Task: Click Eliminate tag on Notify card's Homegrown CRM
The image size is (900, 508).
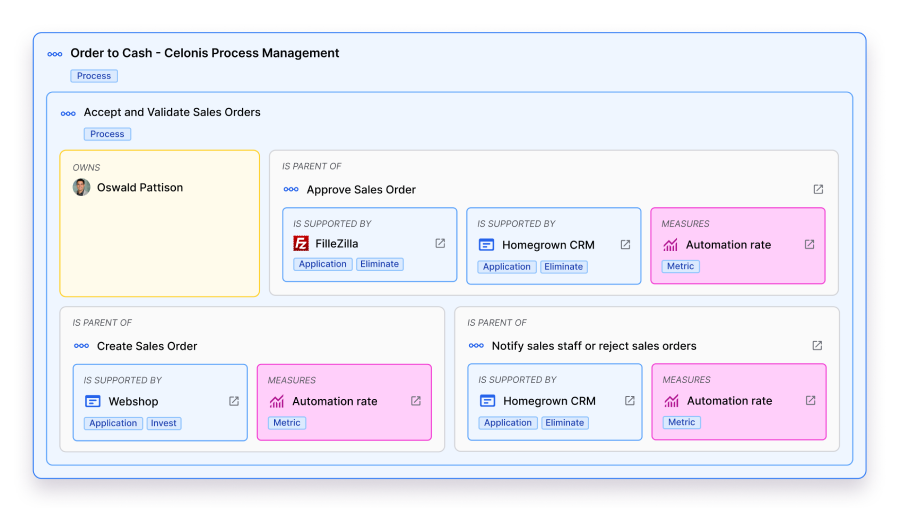Action: [x=565, y=423]
